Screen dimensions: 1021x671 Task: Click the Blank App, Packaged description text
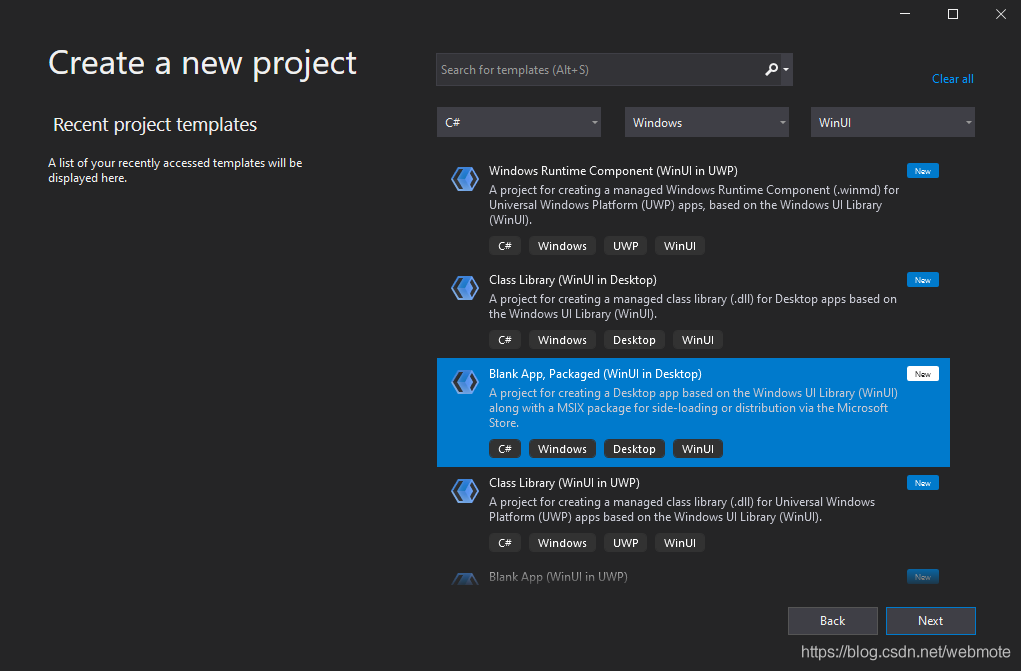click(x=693, y=408)
